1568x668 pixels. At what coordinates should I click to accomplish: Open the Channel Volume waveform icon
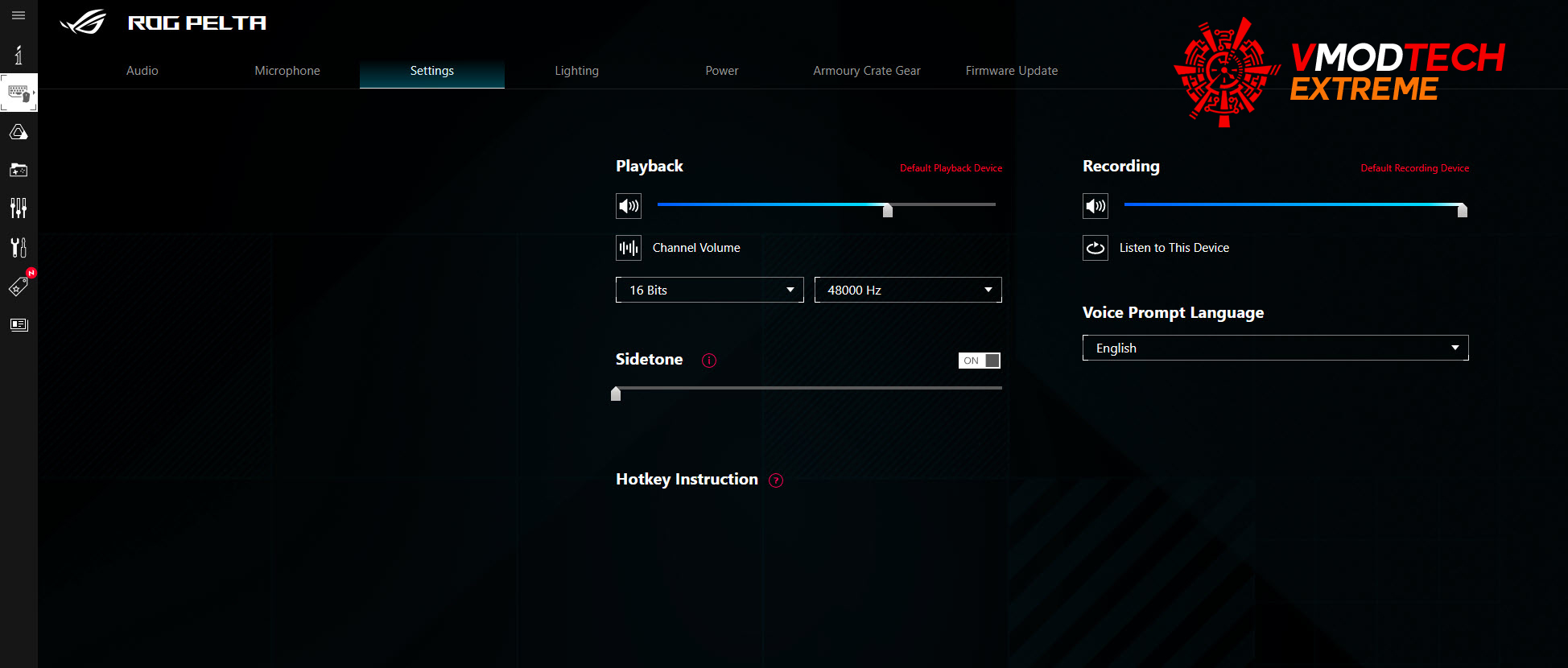(629, 248)
